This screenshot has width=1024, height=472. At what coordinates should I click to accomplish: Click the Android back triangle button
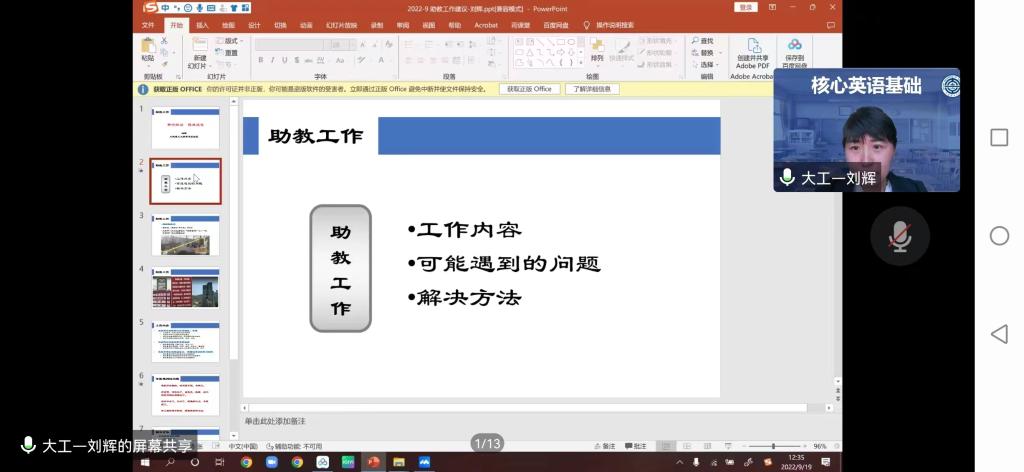(x=998, y=334)
